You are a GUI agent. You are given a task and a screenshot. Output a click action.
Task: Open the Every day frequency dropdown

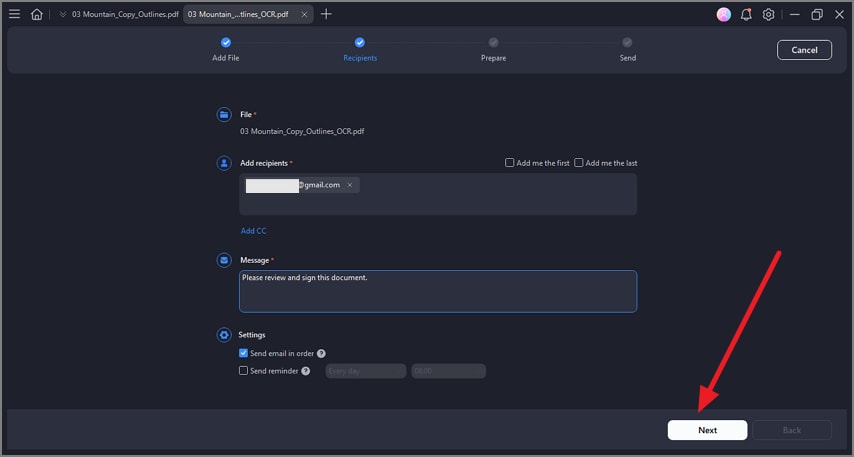click(x=366, y=371)
